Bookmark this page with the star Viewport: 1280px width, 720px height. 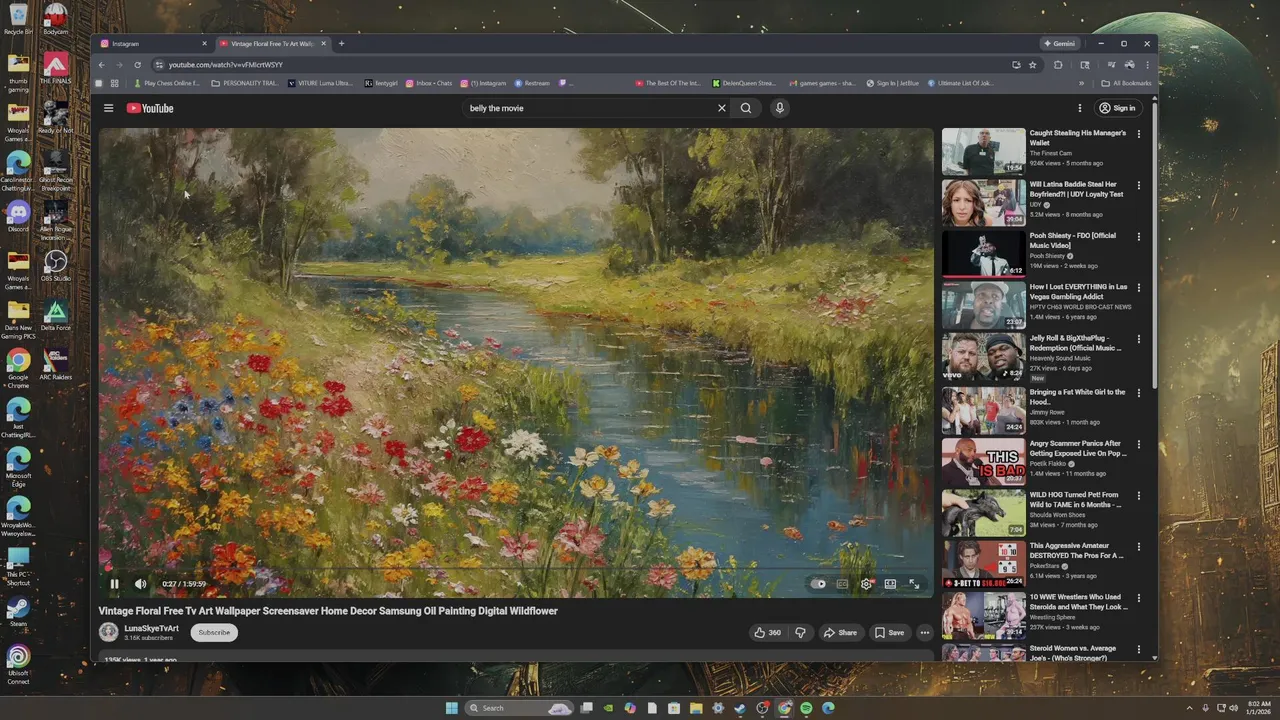coord(1033,65)
